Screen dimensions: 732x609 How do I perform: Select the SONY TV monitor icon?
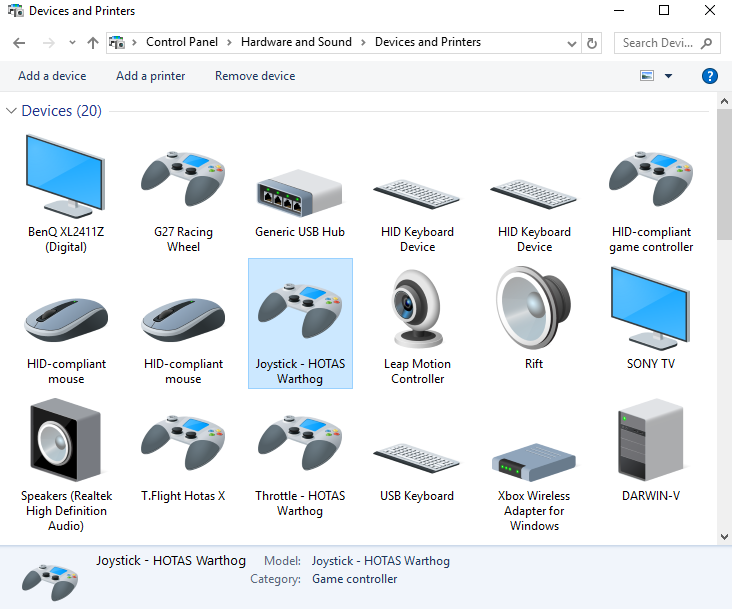(x=650, y=308)
